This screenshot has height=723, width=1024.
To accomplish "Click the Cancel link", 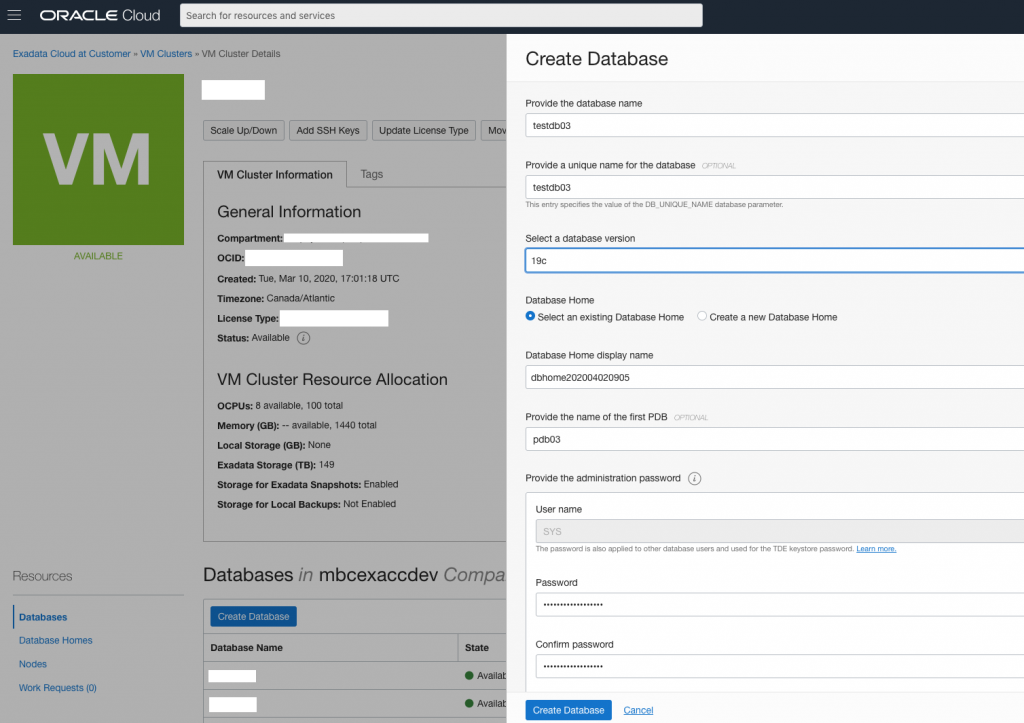I will click(x=638, y=710).
